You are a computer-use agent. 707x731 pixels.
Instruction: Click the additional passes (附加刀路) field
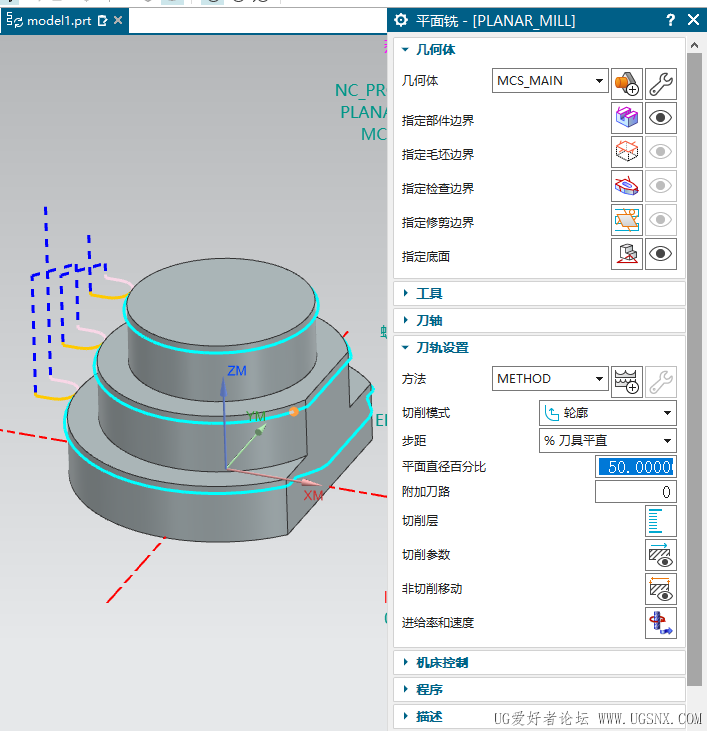pyautogui.click(x=636, y=492)
